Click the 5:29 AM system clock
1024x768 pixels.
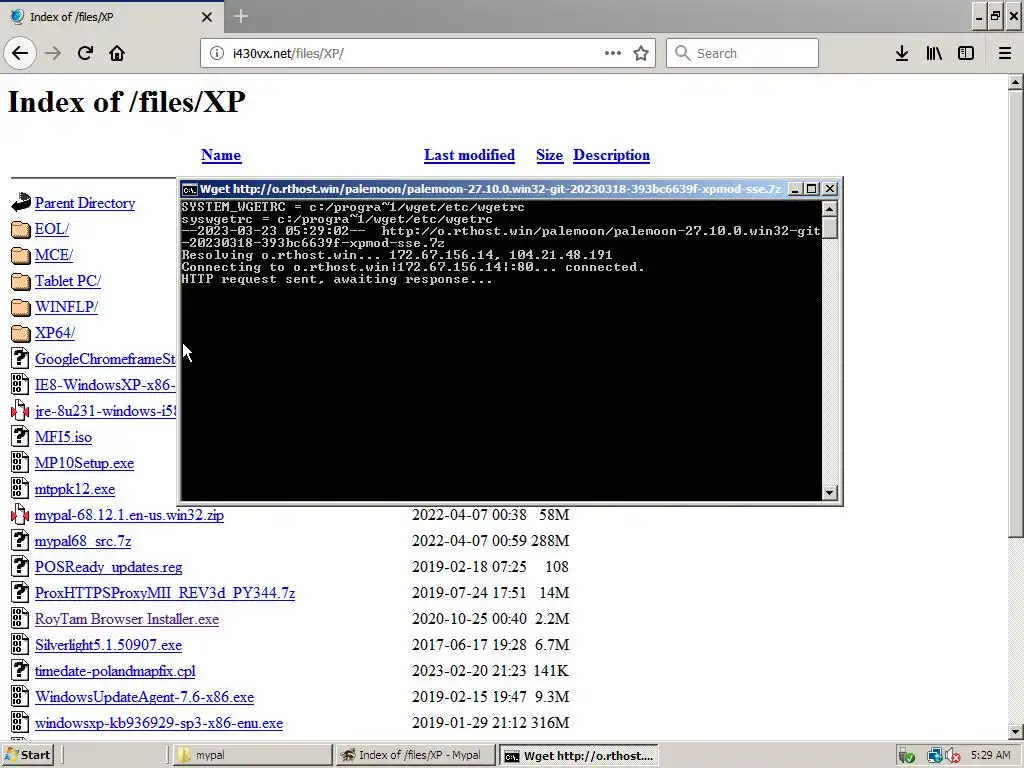(x=990, y=755)
